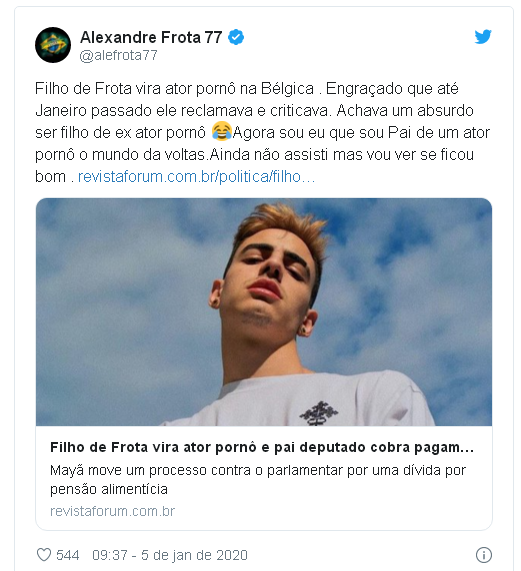The width and height of the screenshot is (521, 571).
Task: Open the Twitter bird logo link
Action: click(483, 37)
